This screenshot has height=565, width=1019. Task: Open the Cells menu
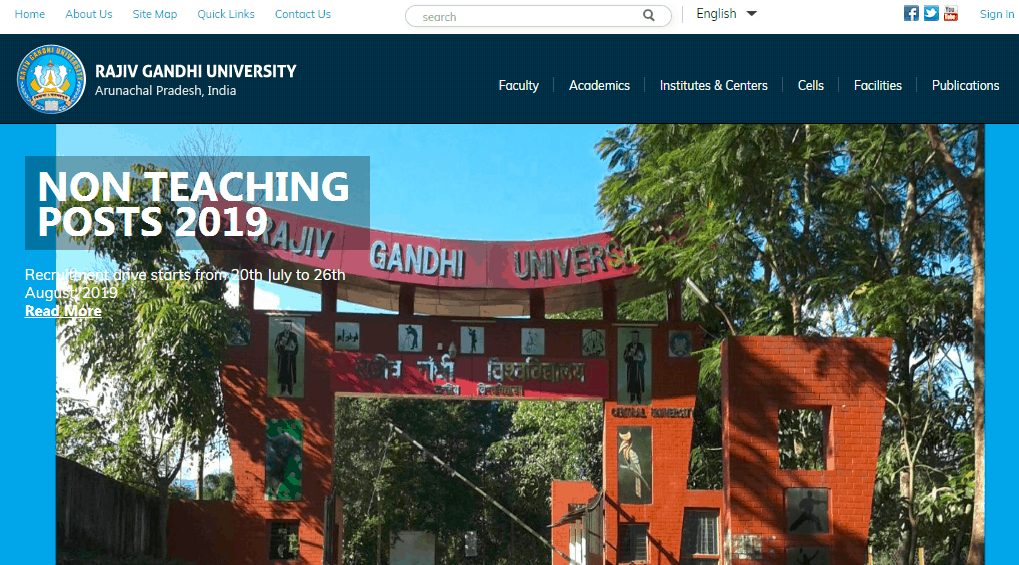(810, 85)
